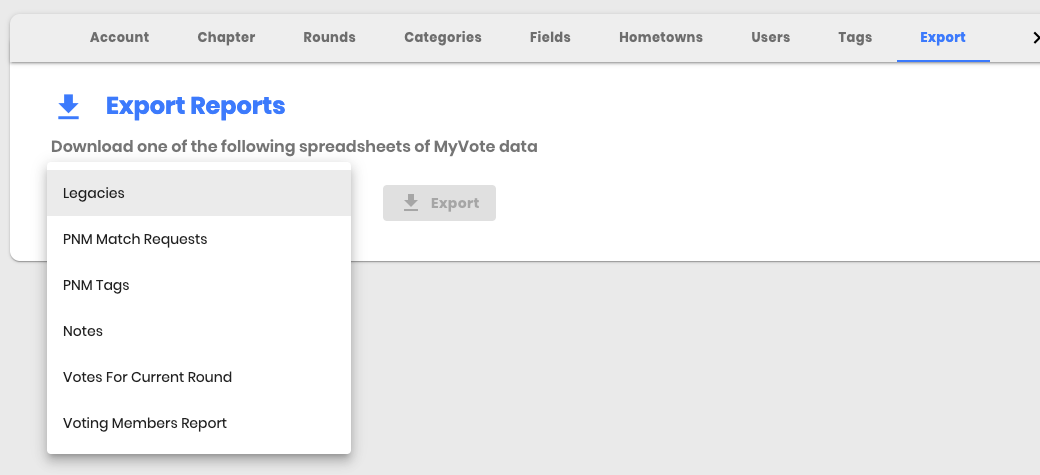Screen dimensions: 1040x475
Task: Choose Votes For Current Round
Action: (199, 377)
